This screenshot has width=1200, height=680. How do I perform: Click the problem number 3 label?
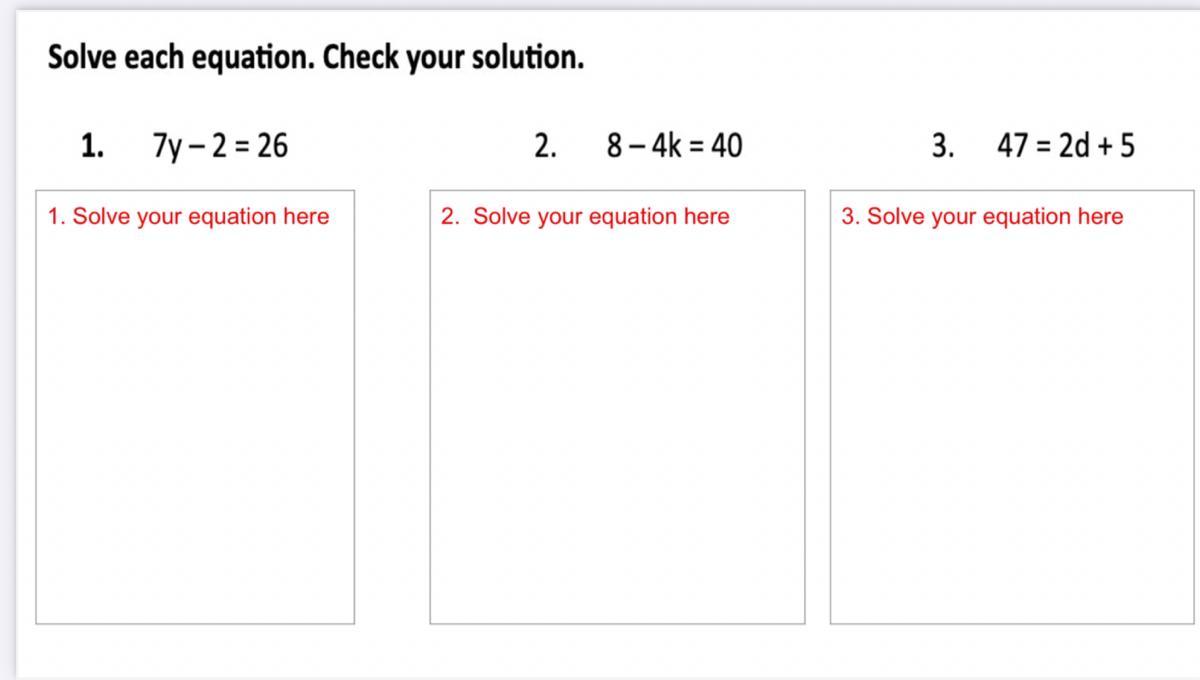tap(943, 146)
